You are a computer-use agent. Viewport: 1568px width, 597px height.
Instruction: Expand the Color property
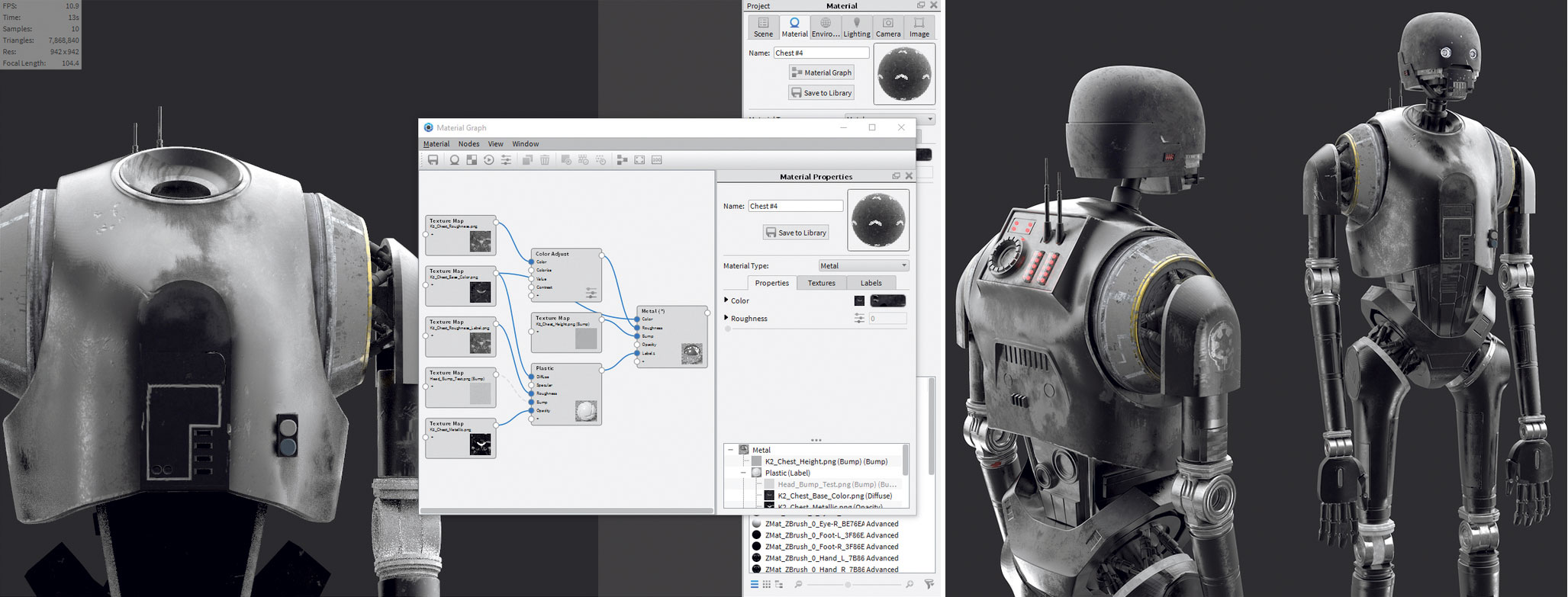click(x=726, y=300)
